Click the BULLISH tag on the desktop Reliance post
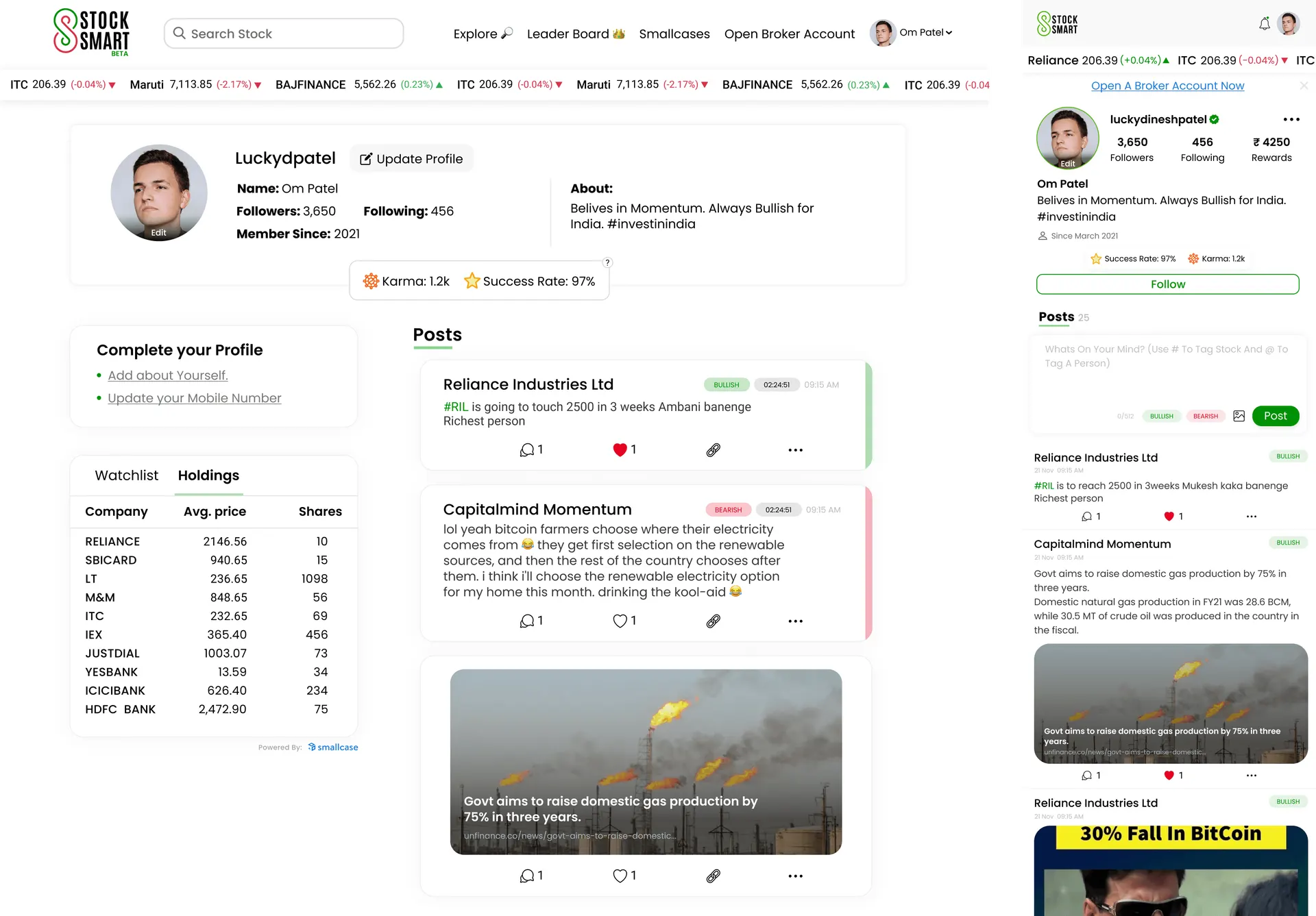Viewport: 1316px width, 916px height. (x=727, y=385)
